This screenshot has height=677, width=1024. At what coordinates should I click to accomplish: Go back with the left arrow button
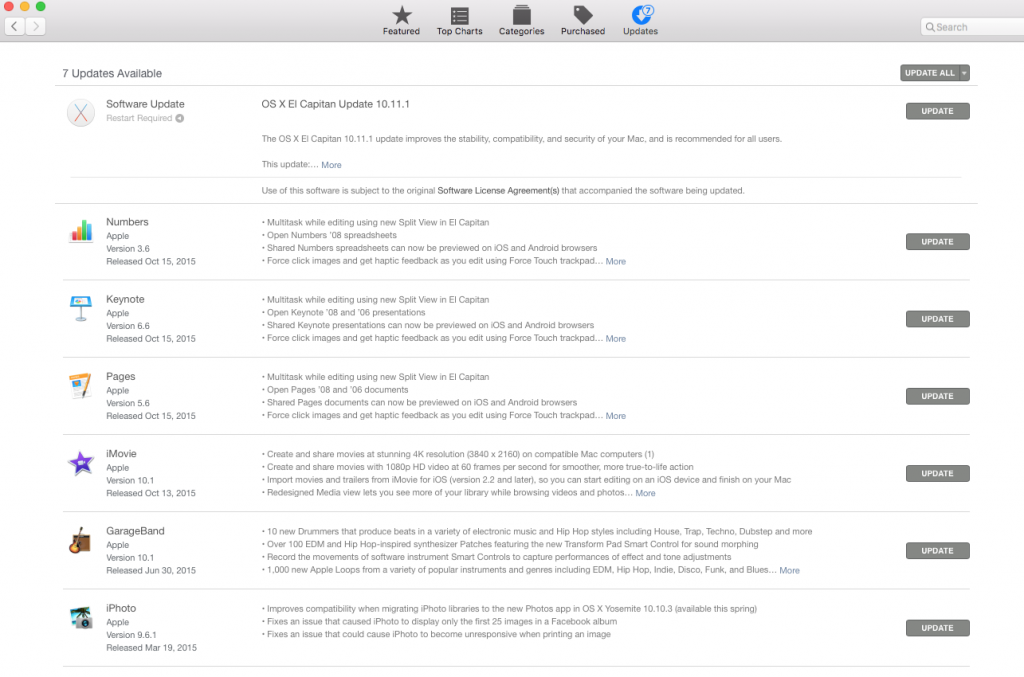tap(14, 27)
